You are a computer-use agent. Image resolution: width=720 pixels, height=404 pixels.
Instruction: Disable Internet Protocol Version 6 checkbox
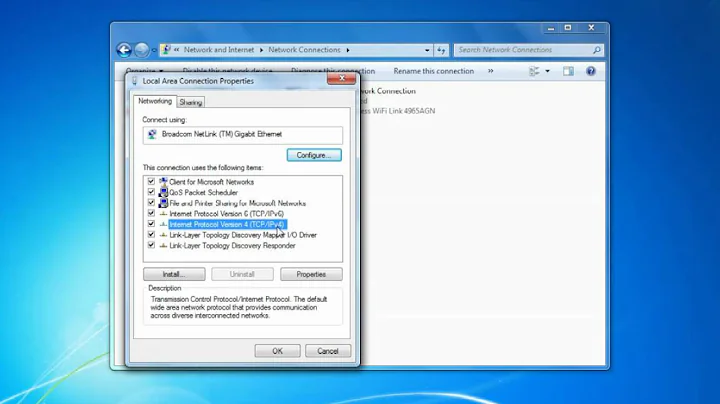pos(151,213)
